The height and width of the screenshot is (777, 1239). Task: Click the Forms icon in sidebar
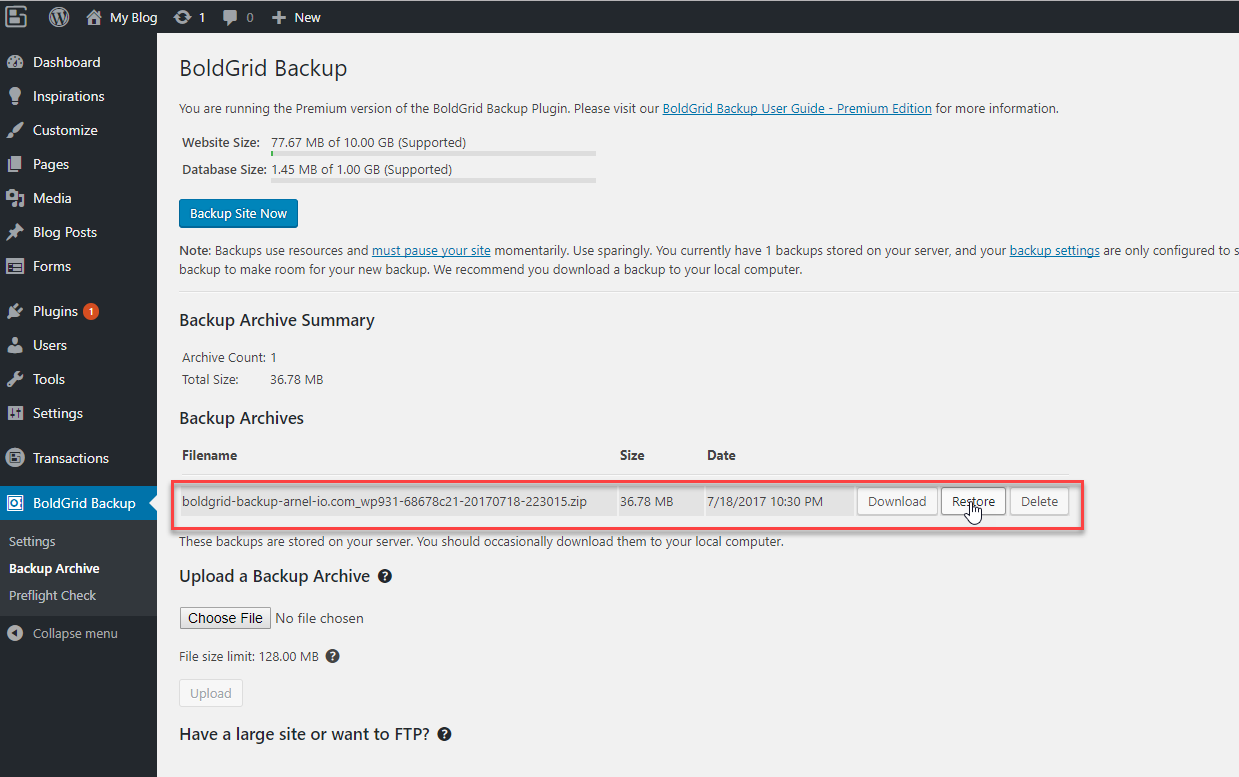click(15, 266)
